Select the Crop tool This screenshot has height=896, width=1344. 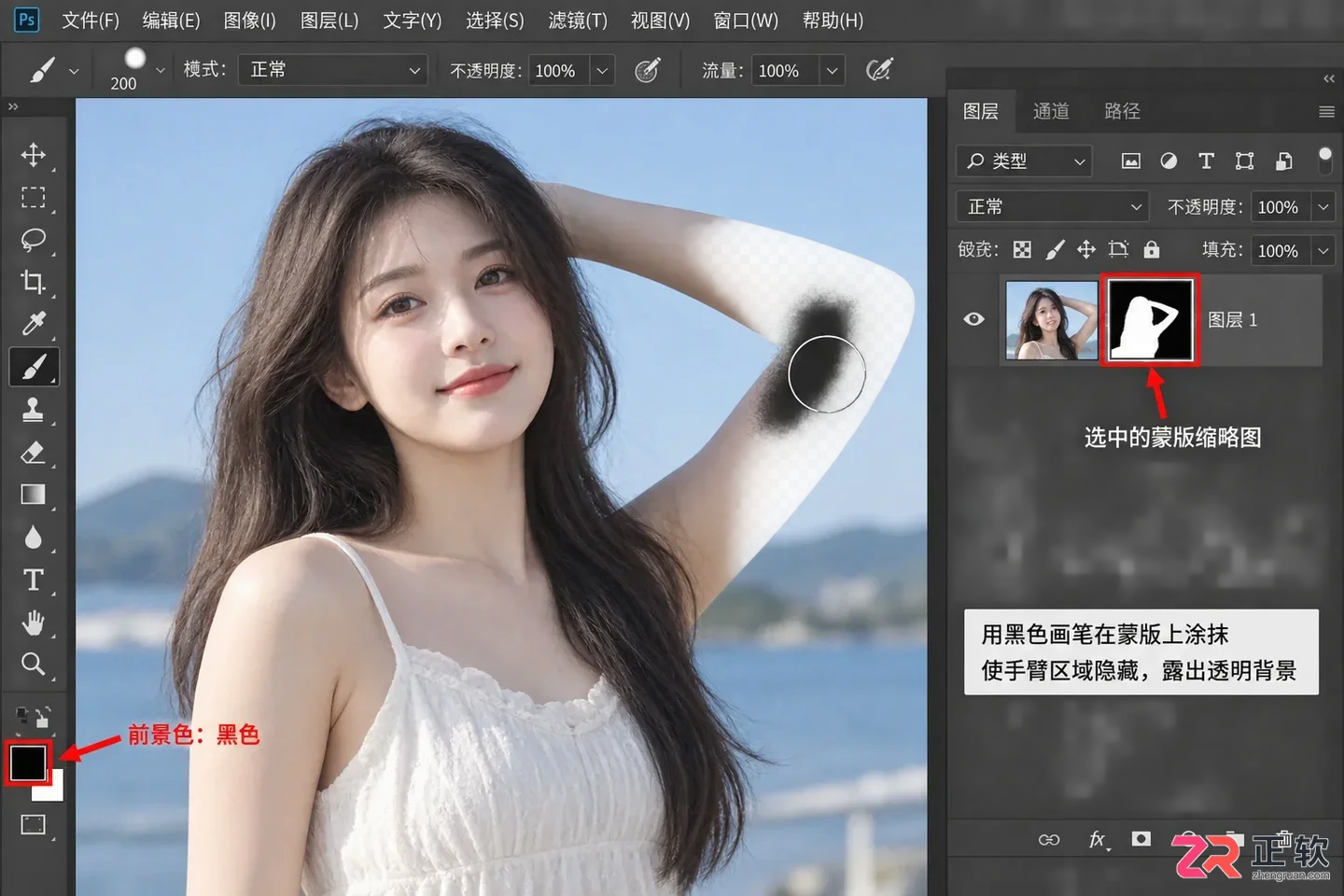tap(34, 281)
